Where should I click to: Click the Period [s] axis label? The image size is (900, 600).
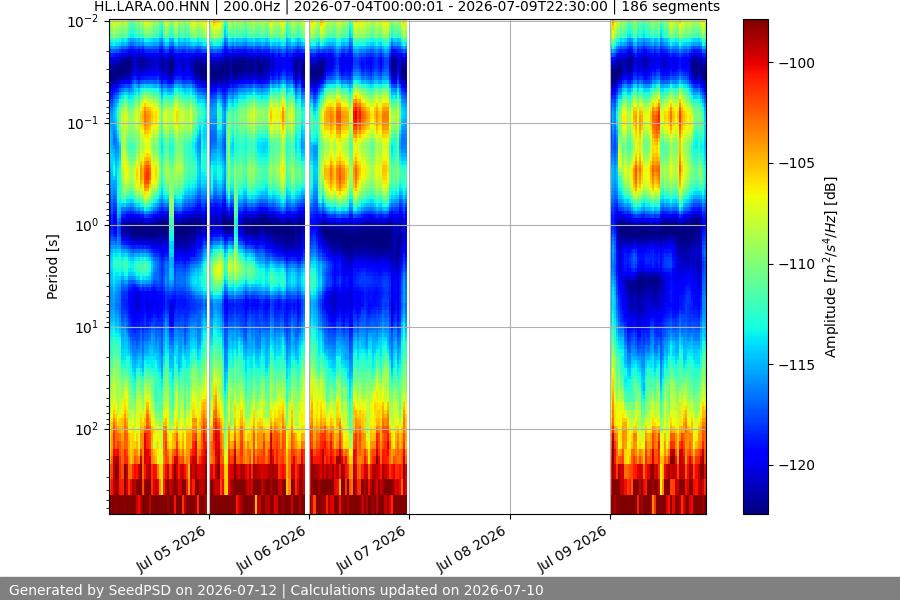[52, 267]
